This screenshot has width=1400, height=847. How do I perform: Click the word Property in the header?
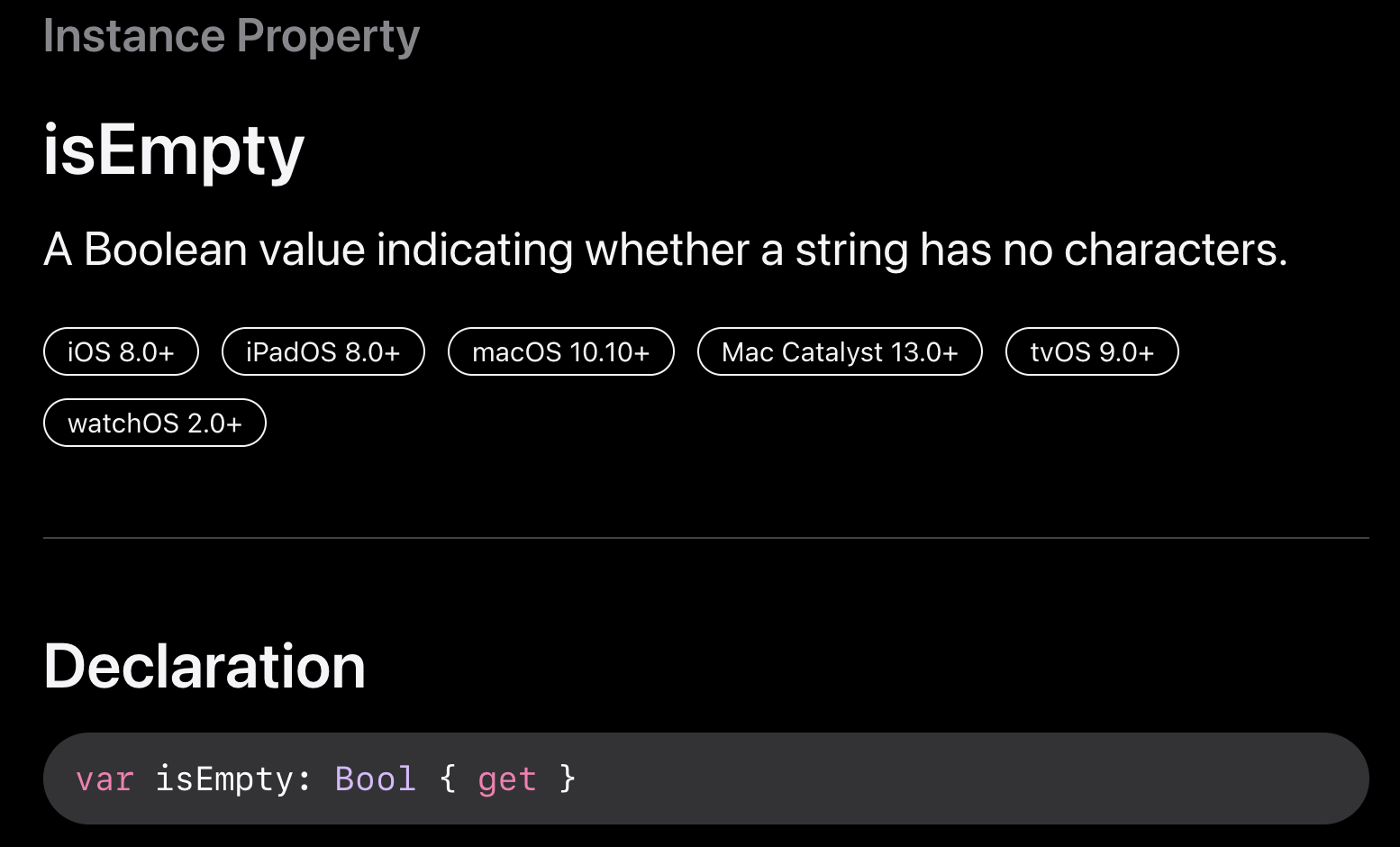click(329, 38)
